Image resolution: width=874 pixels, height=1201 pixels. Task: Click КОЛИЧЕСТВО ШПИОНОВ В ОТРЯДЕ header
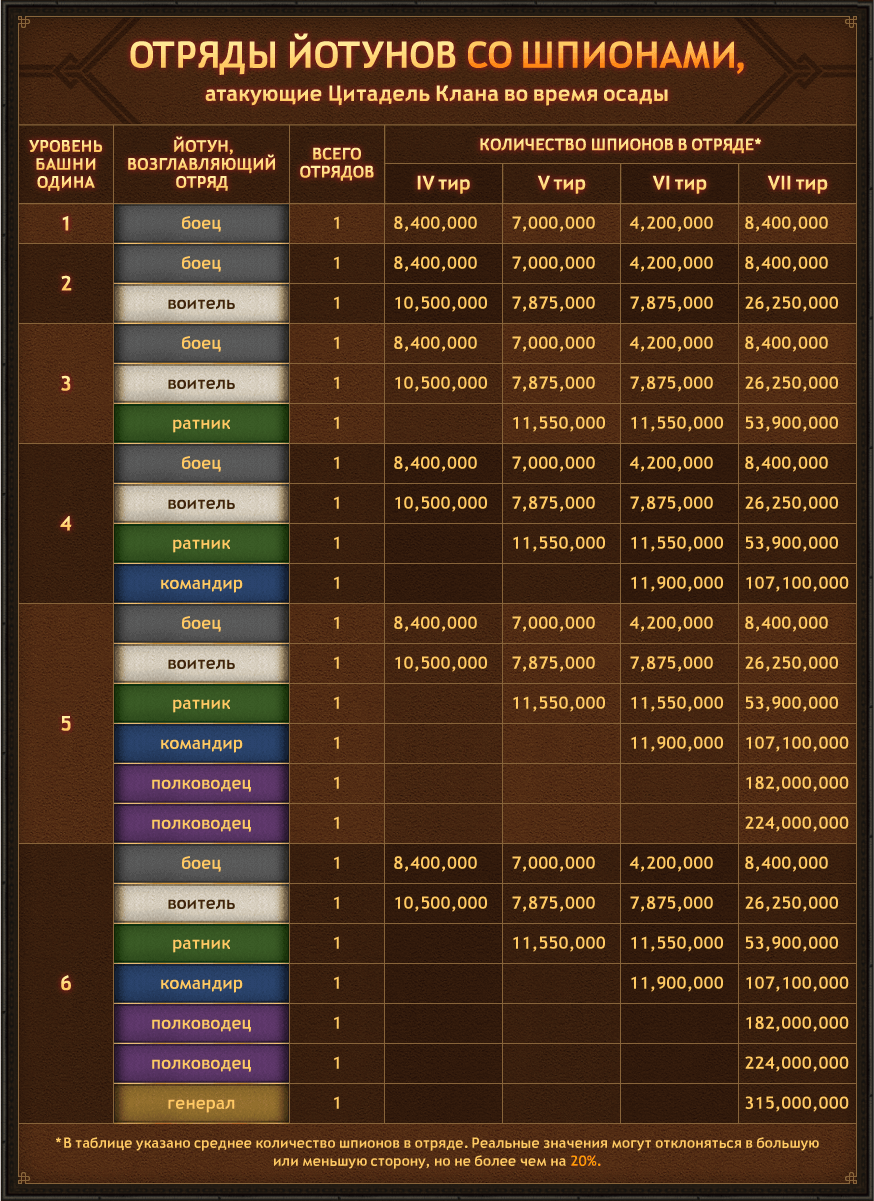(x=620, y=144)
